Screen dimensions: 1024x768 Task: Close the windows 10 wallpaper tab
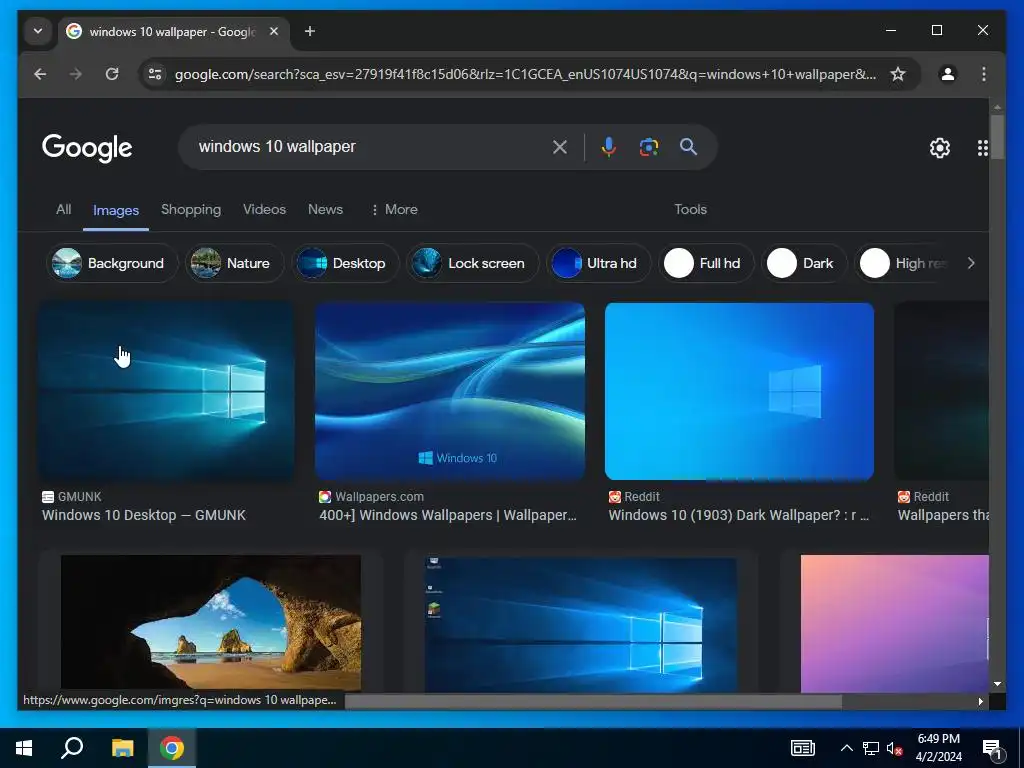(x=274, y=31)
